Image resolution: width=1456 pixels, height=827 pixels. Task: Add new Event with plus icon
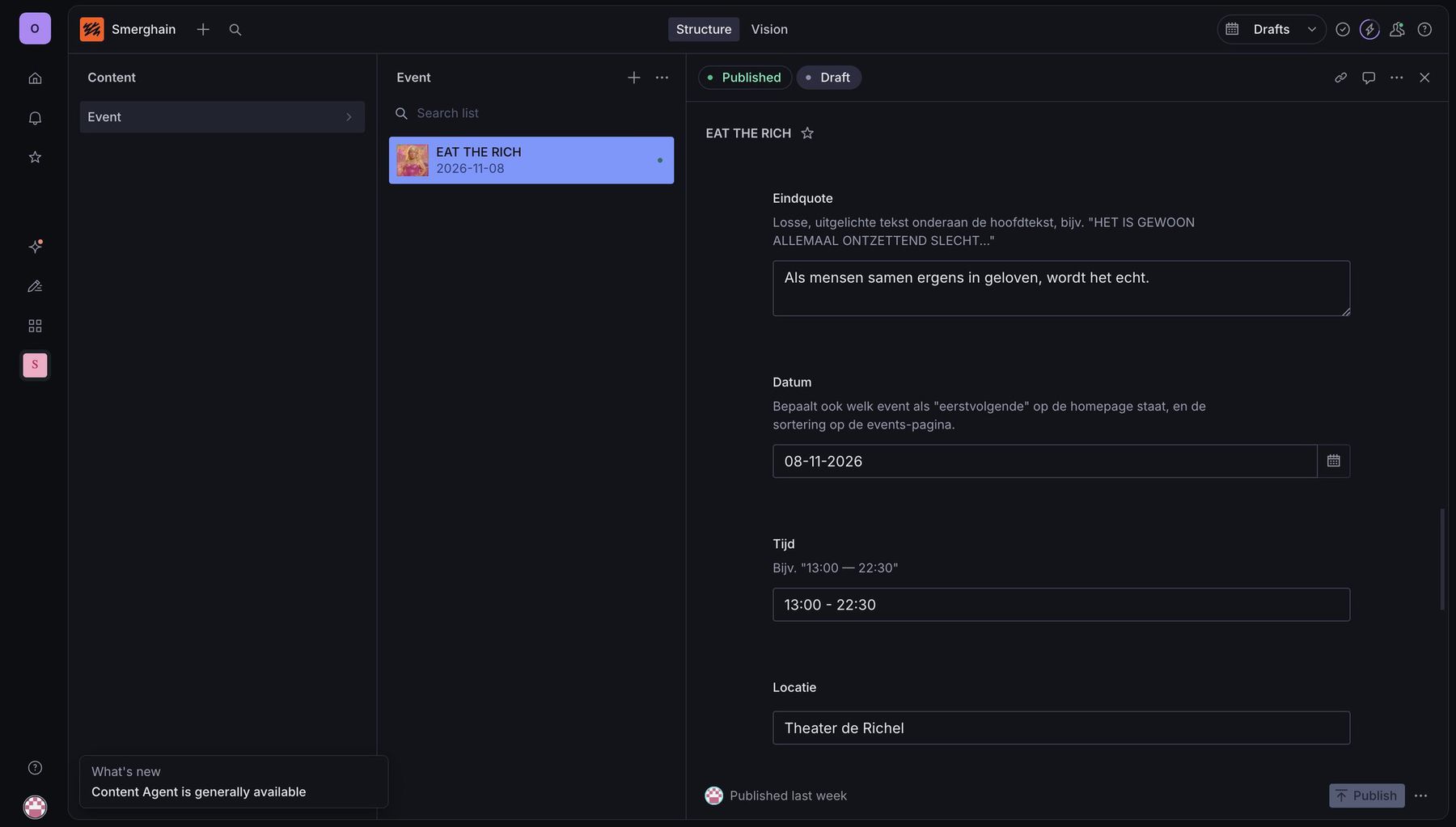point(634,78)
